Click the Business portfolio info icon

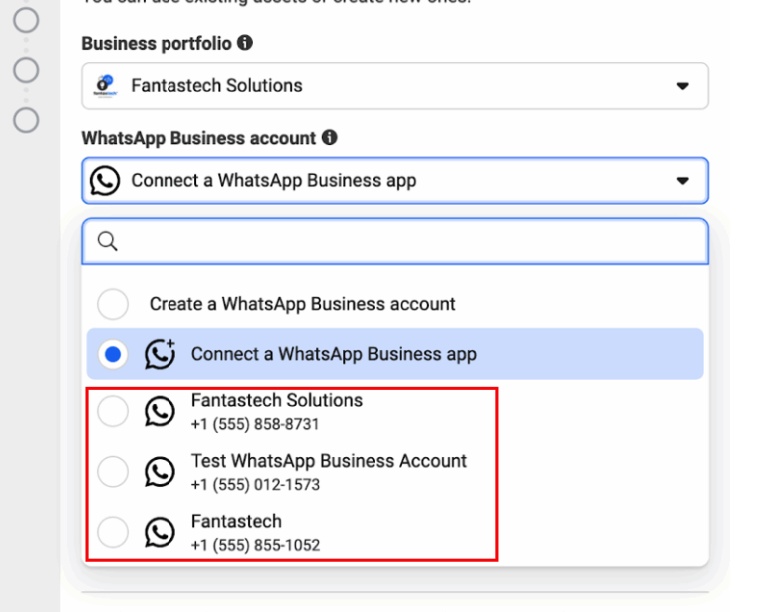click(x=245, y=43)
